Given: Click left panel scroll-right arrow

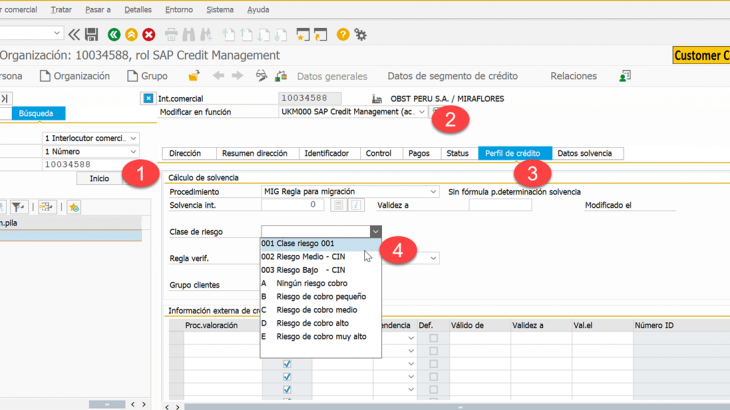Looking at the screenshot, I should (x=144, y=404).
